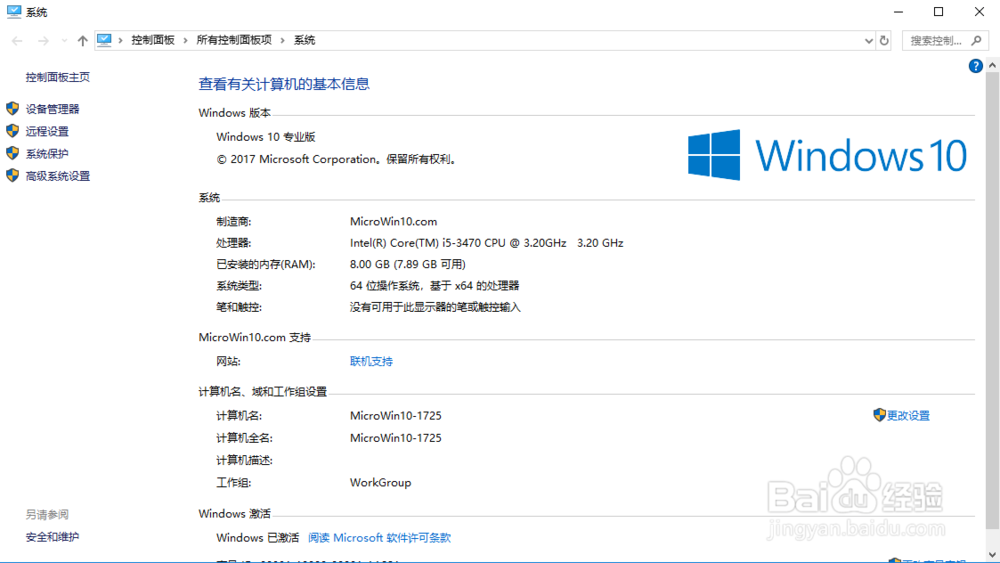Click the 工作组 value WorkGroup
1000x563 pixels.
coord(380,483)
